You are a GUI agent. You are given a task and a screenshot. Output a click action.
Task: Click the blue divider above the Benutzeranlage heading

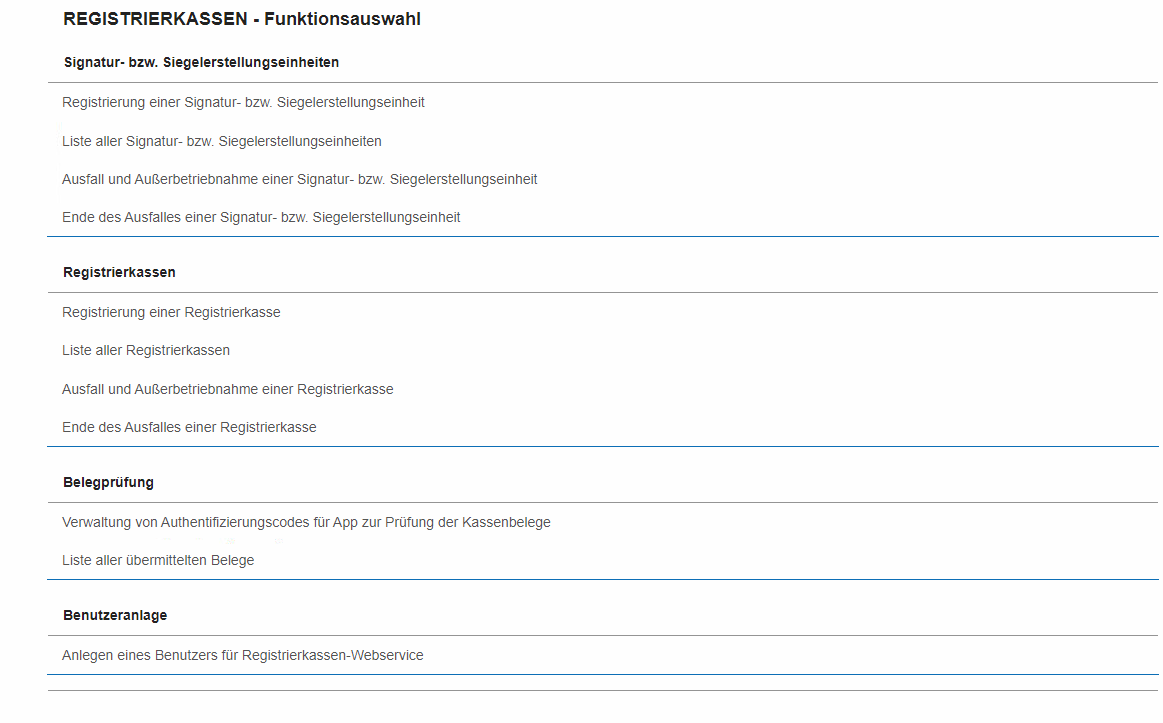tap(602, 580)
